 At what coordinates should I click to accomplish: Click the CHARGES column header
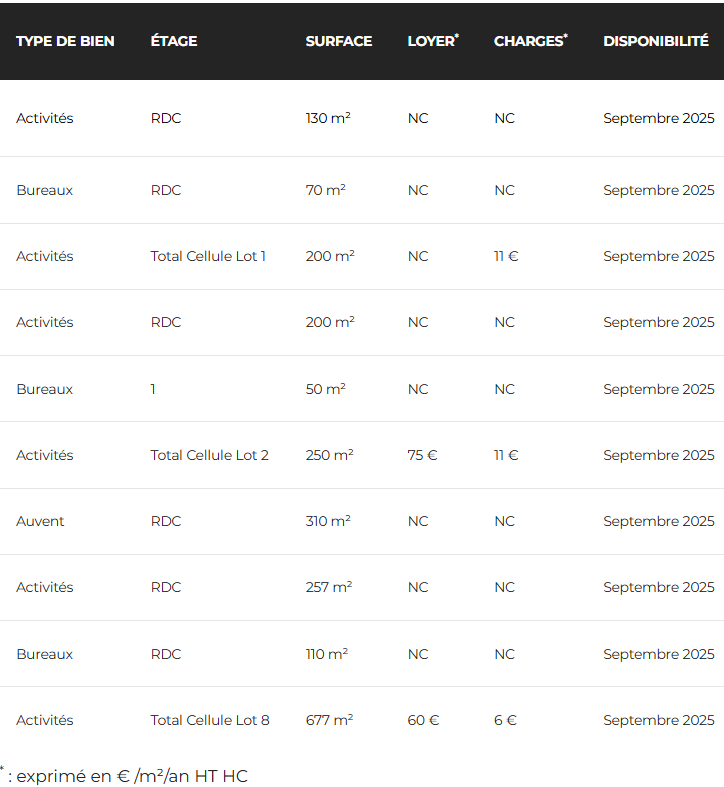pyautogui.click(x=531, y=41)
